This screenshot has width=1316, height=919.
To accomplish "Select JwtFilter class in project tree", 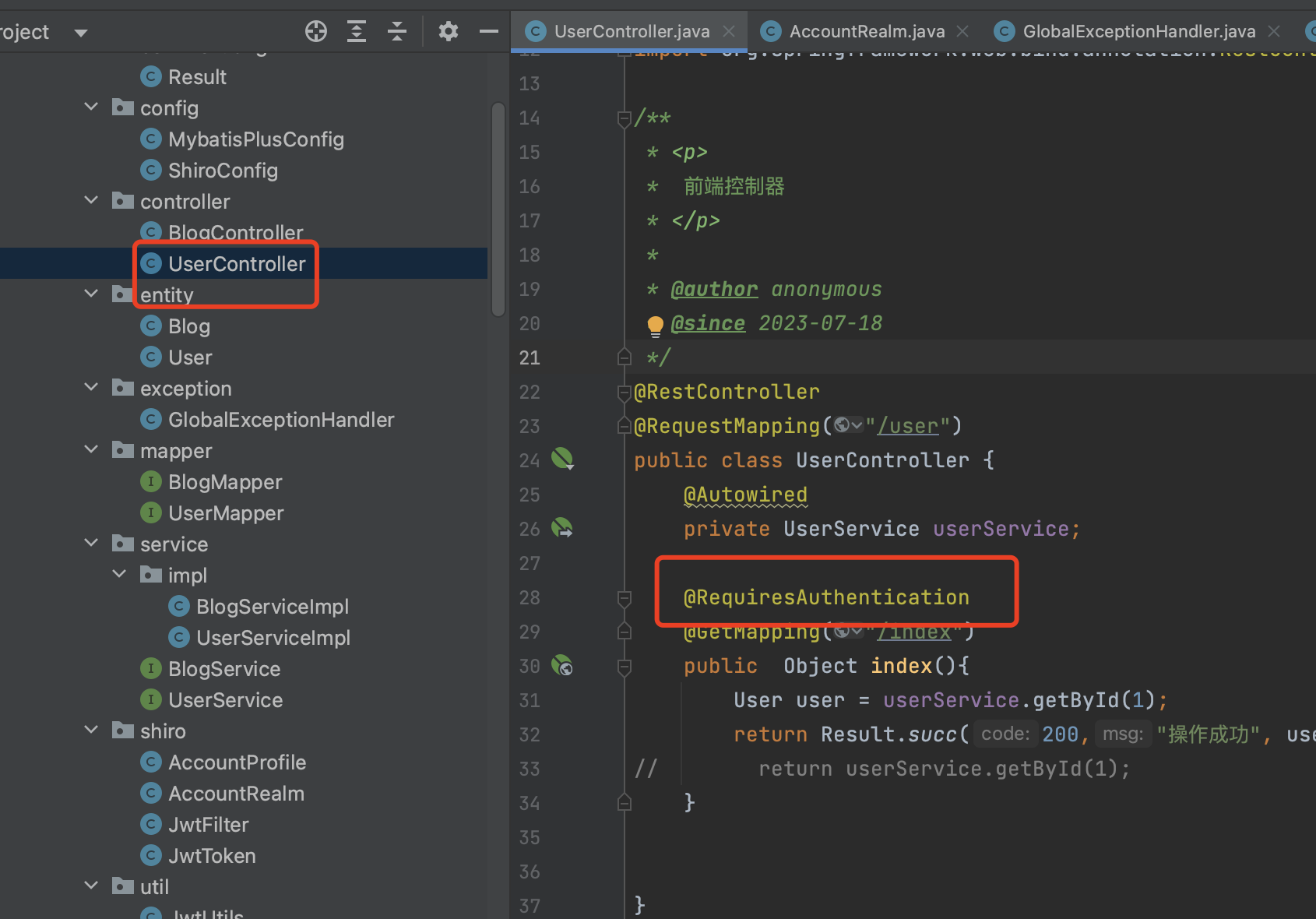I will click(208, 825).
